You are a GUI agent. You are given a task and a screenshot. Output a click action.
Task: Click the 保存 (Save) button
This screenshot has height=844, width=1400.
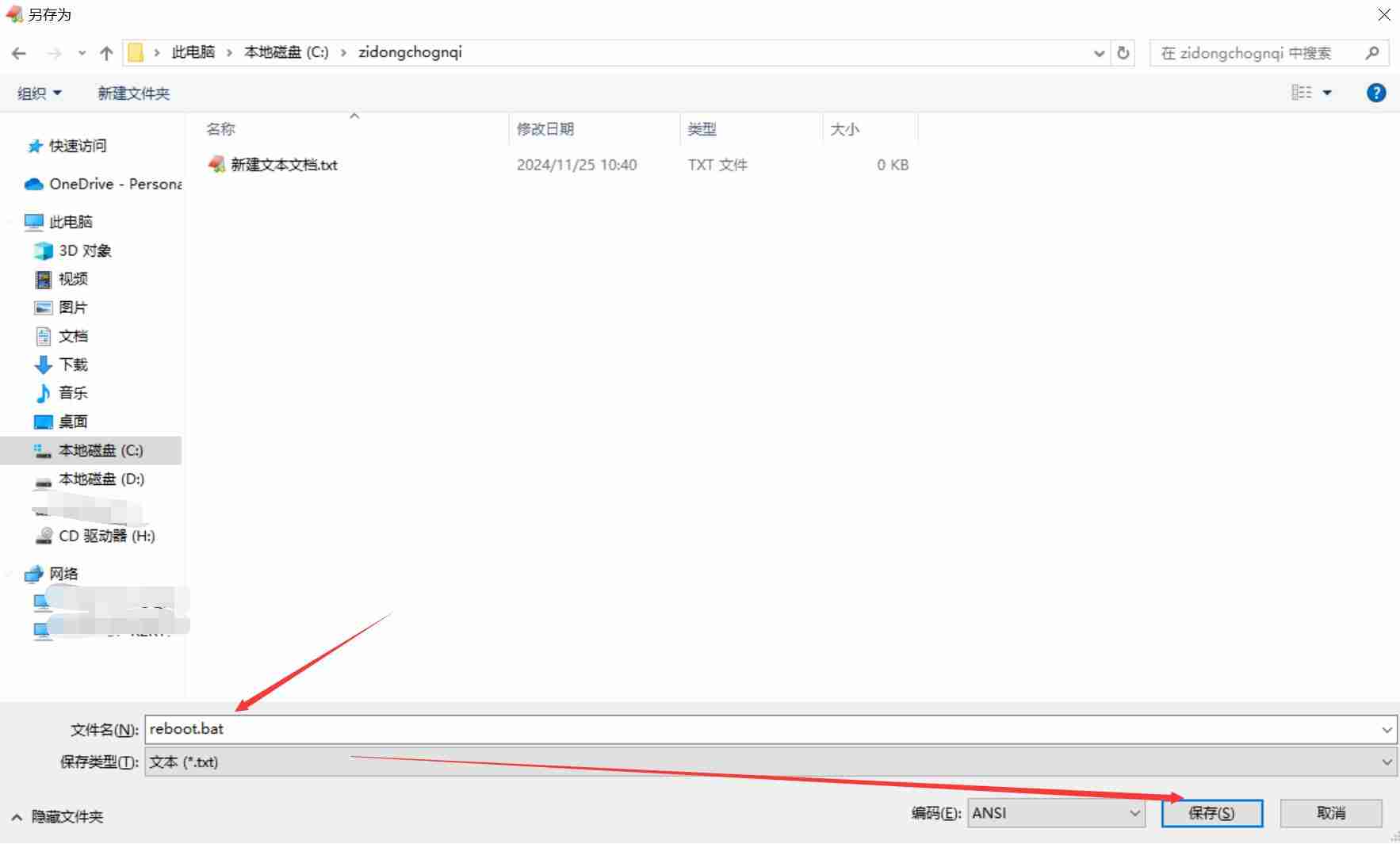tap(1213, 812)
